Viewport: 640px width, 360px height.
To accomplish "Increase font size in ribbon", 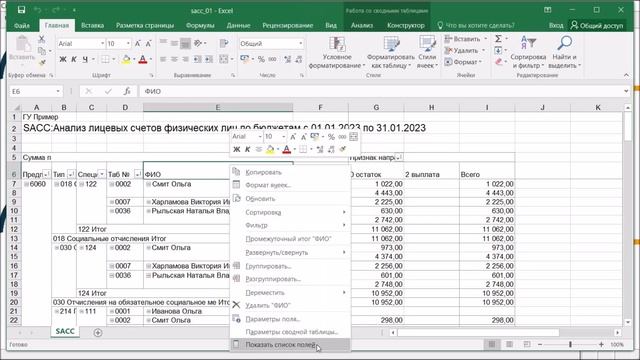I will (138, 44).
